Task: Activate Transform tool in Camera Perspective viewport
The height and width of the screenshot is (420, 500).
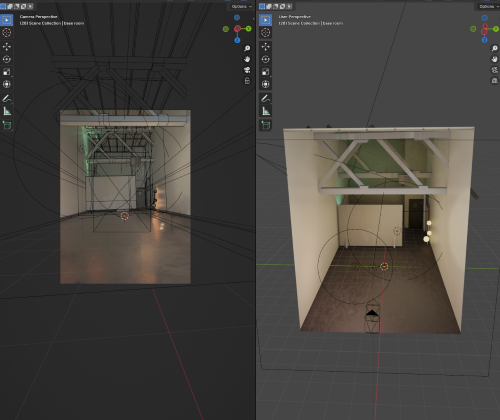Action: [x=6, y=84]
